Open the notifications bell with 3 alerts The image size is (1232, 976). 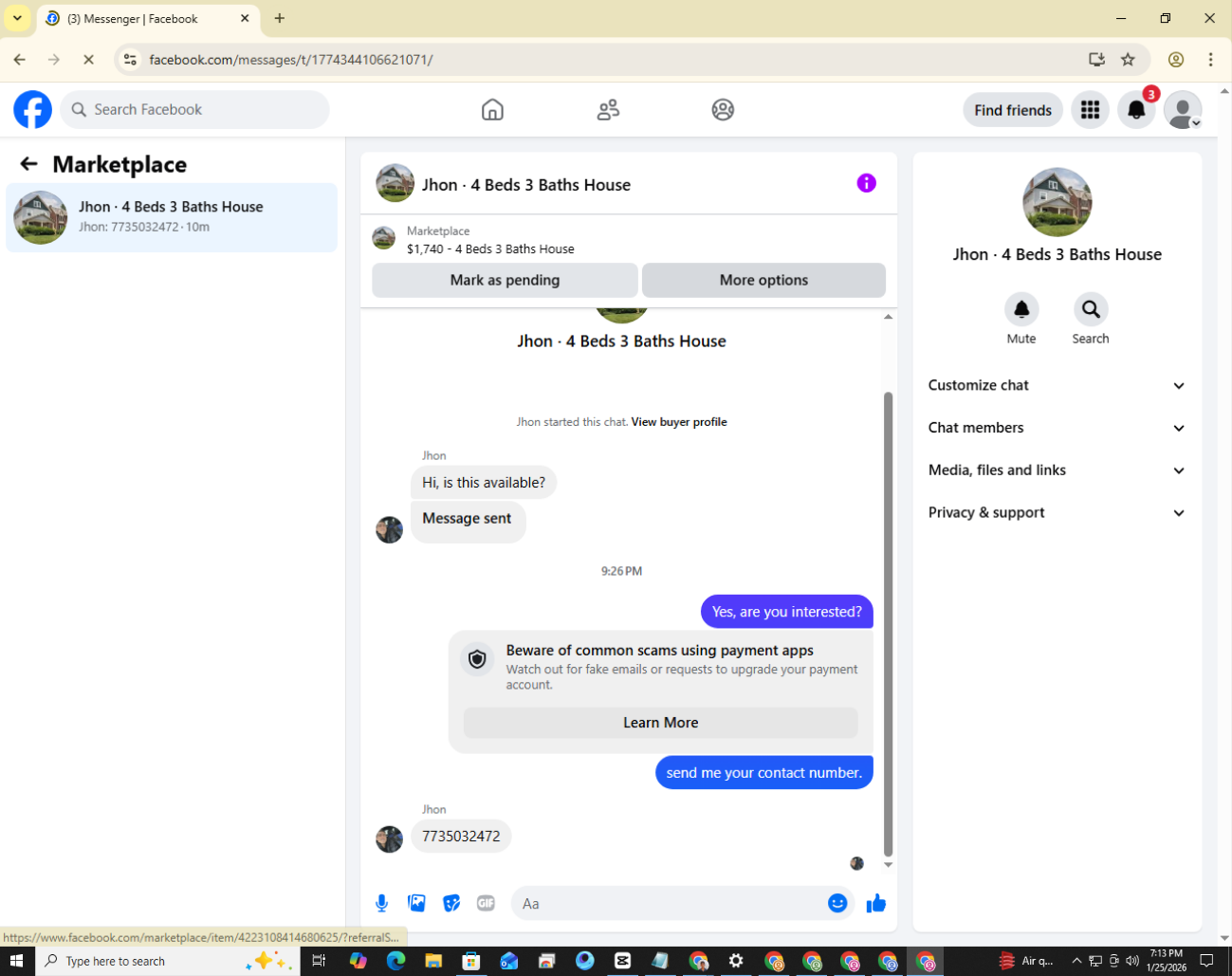[1136, 110]
